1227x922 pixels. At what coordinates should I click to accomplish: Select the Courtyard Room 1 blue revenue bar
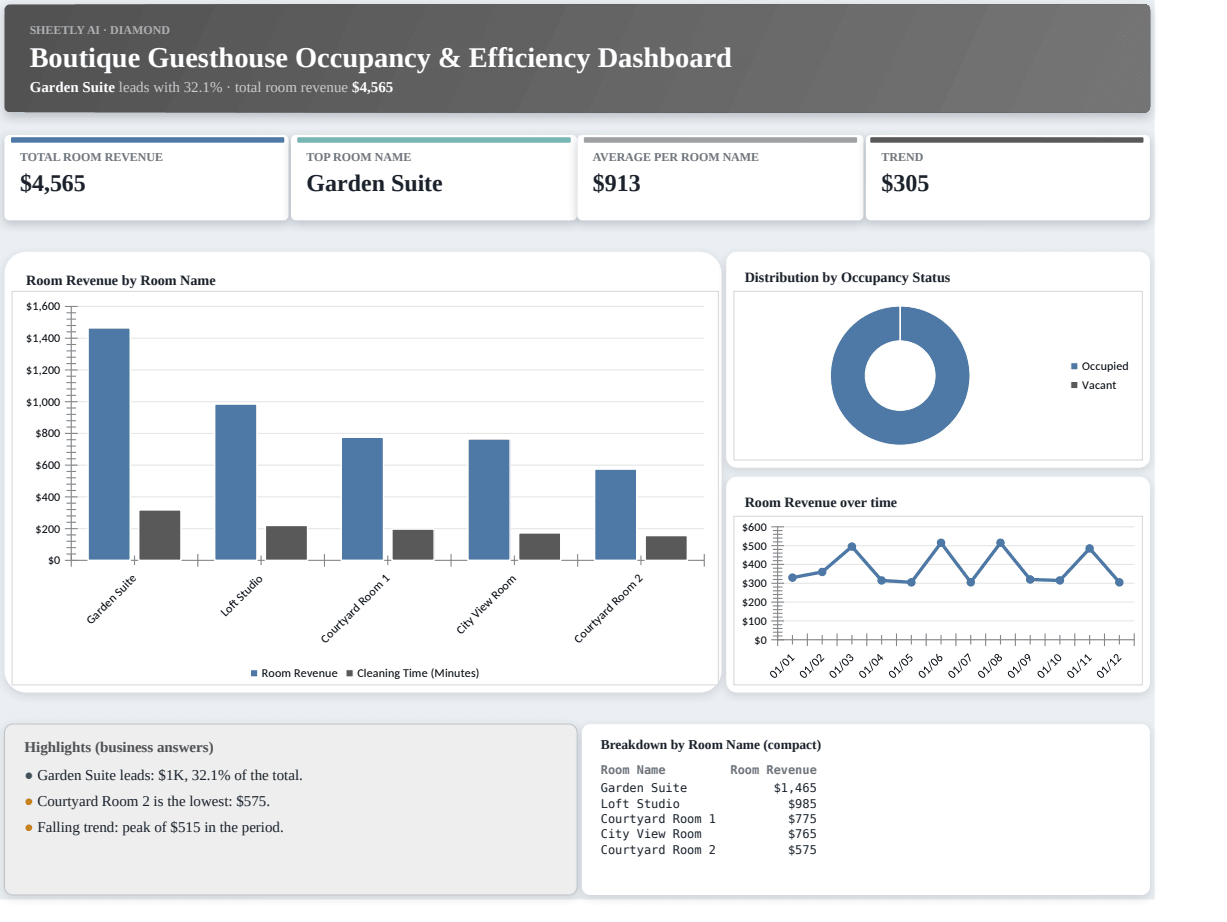click(x=362, y=499)
